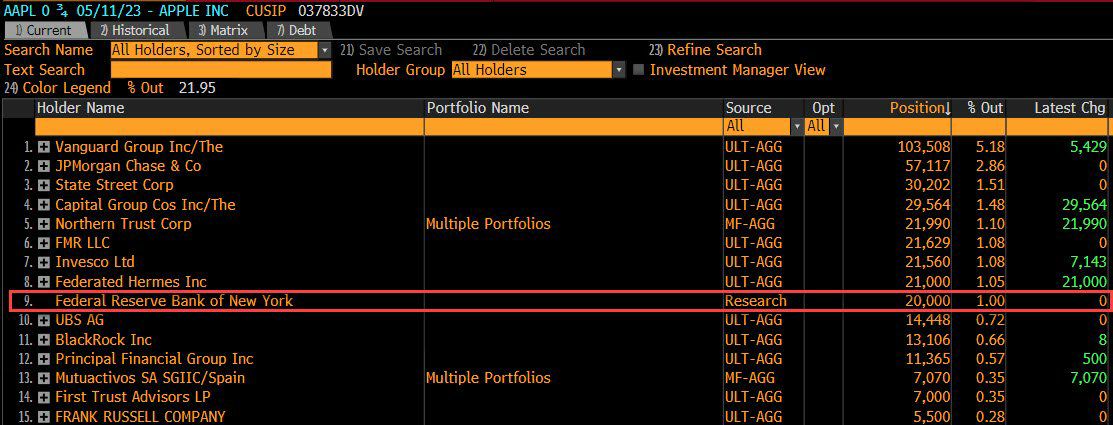Click Opt column header

[823, 108]
